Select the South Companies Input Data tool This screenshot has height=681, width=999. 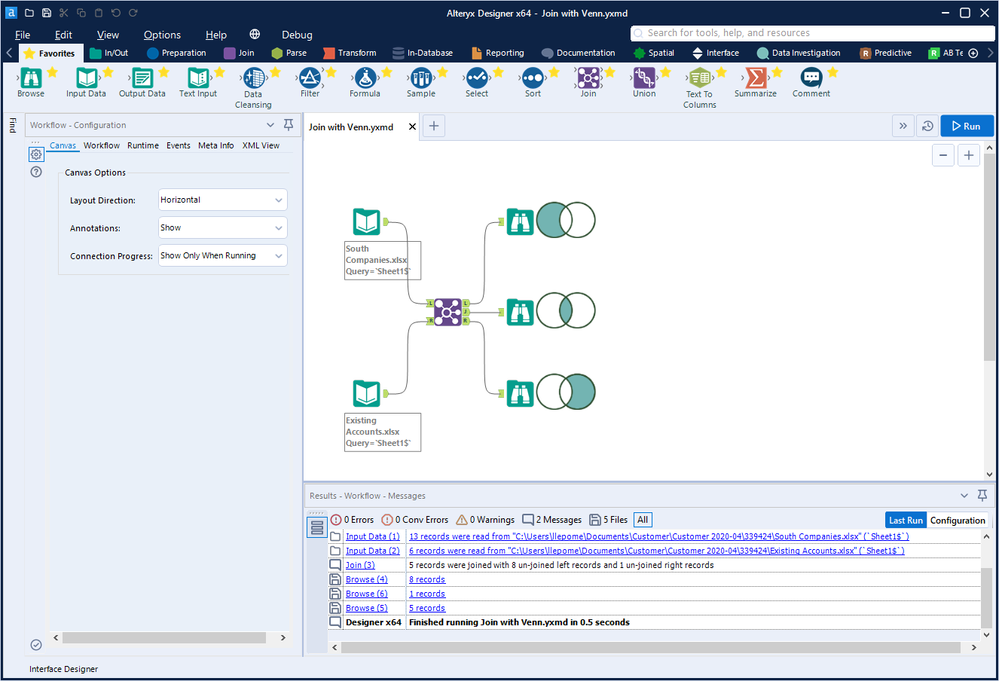coord(366,222)
